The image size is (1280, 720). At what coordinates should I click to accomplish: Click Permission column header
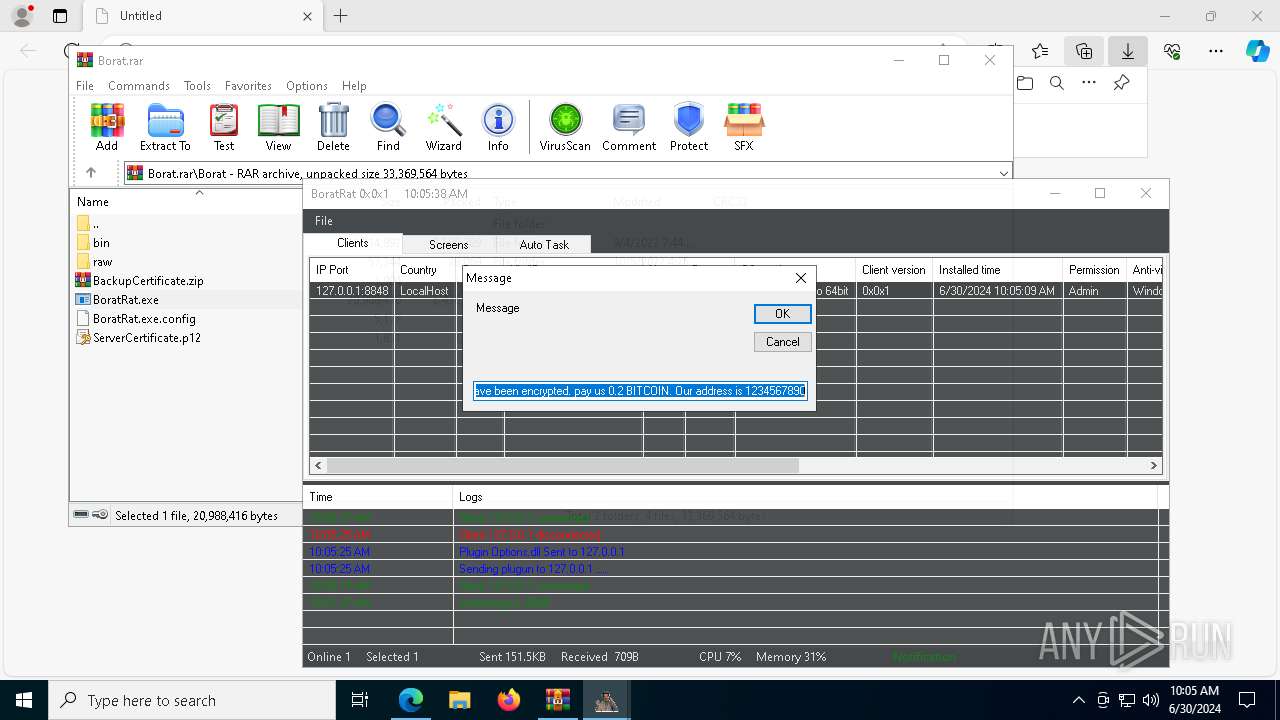(x=1094, y=270)
